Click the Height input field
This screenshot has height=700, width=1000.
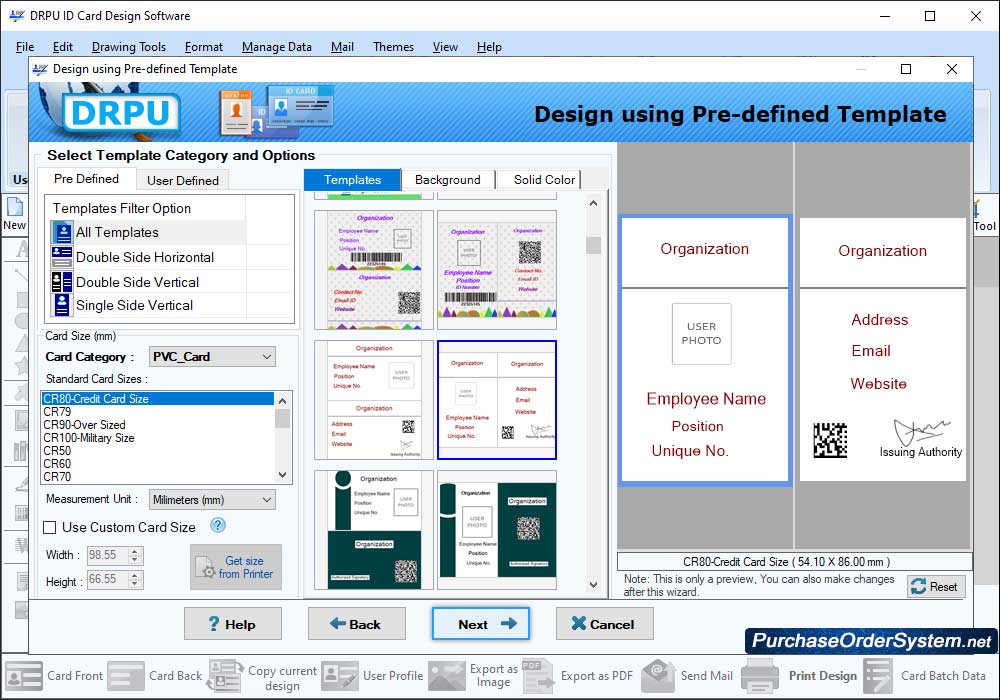coord(108,580)
